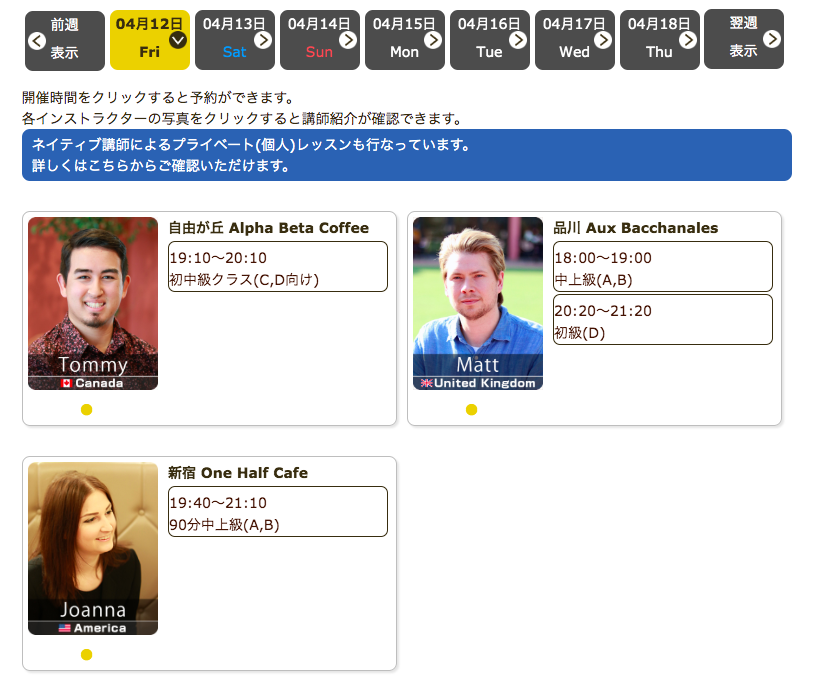Book Matt's 20:20〜21:20 初級(D) lesson
This screenshot has height=693, width=817.
[662, 320]
